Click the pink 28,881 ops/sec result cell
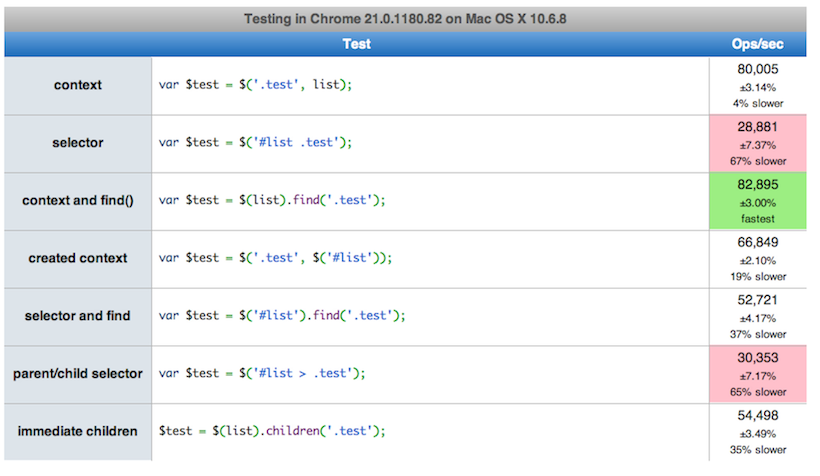 point(758,143)
